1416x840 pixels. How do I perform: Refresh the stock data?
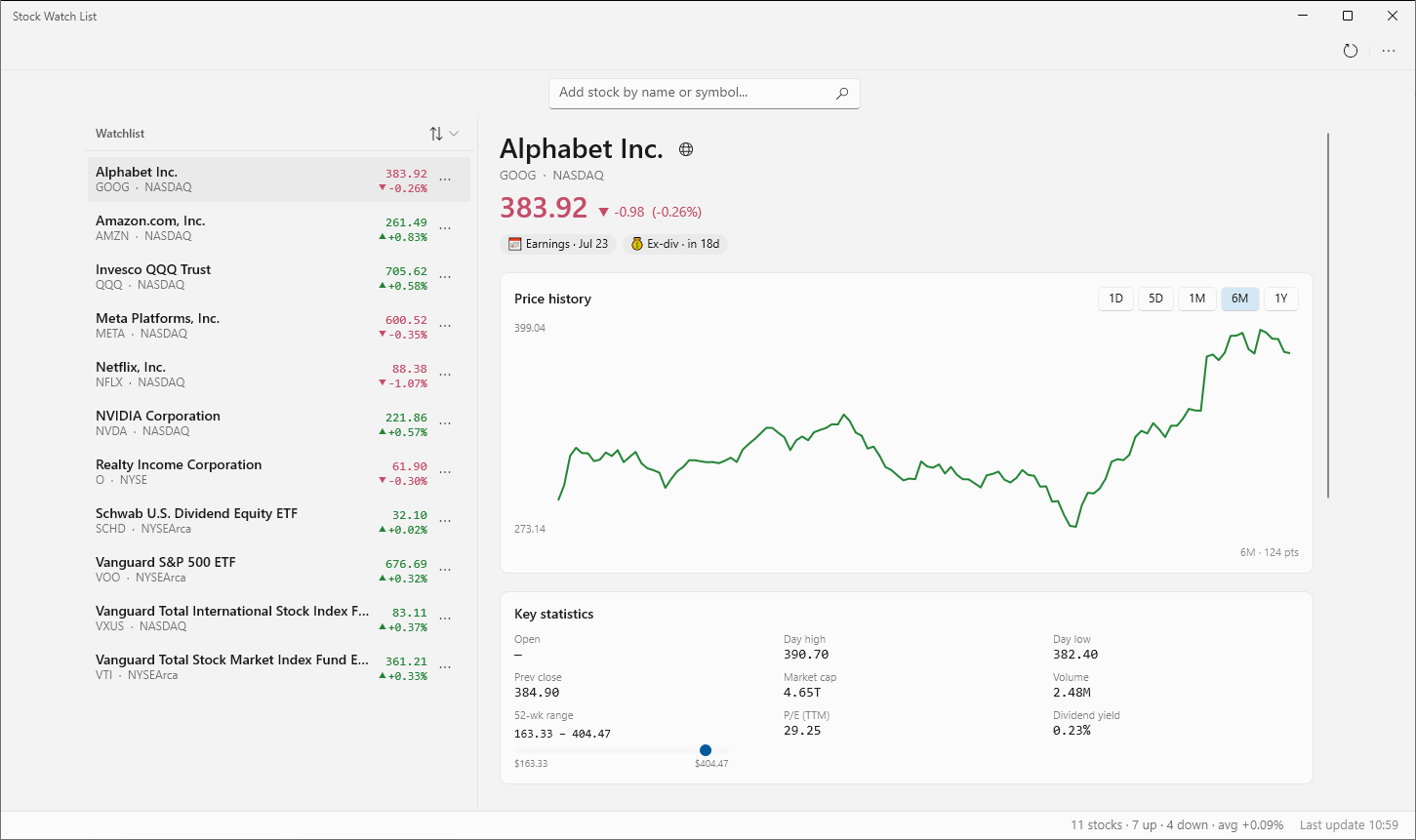1351,51
